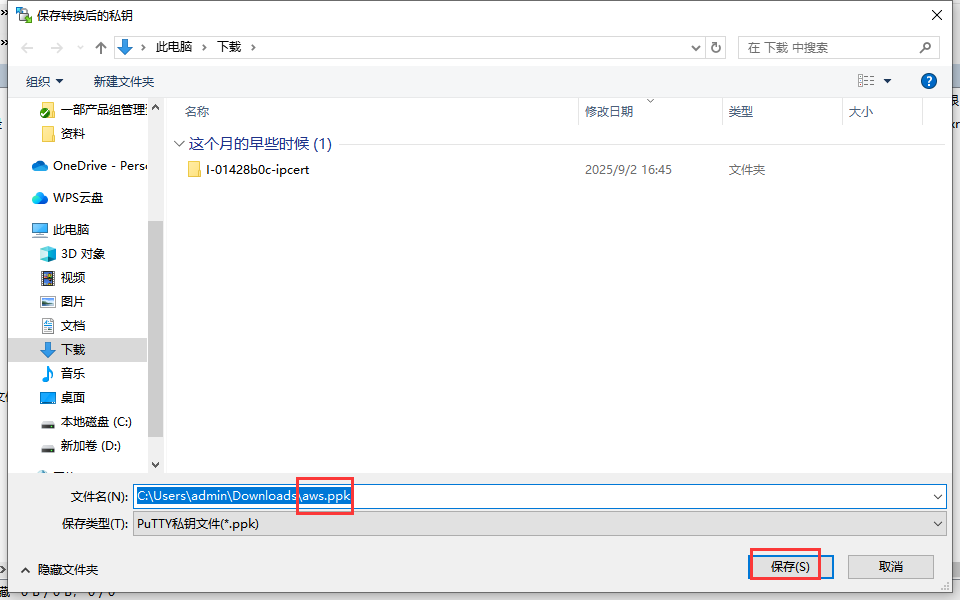The image size is (960, 600).
Task: Select WPS云盘 in the sidebar
Action: tap(77, 198)
